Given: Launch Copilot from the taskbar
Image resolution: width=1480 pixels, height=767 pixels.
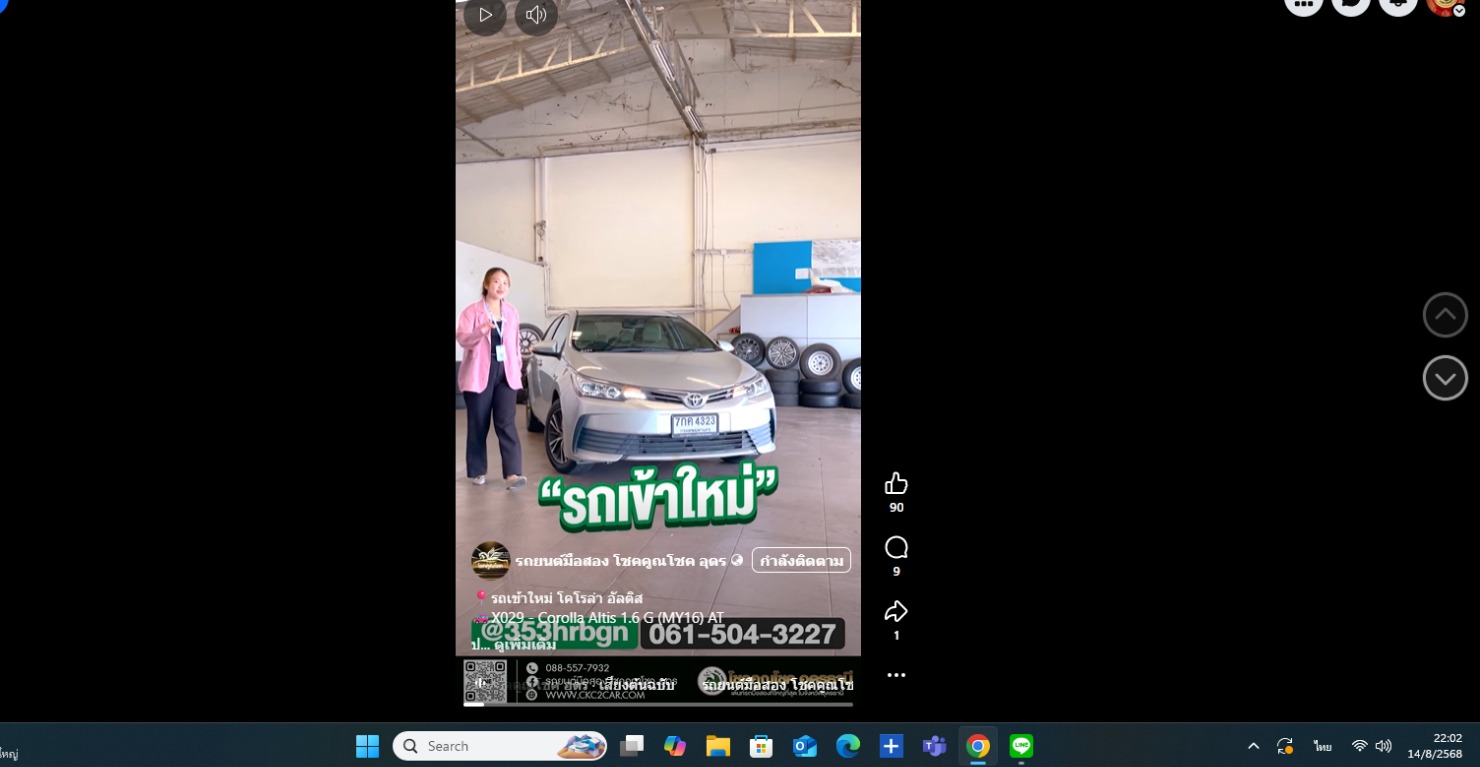Looking at the screenshot, I should tap(675, 746).
